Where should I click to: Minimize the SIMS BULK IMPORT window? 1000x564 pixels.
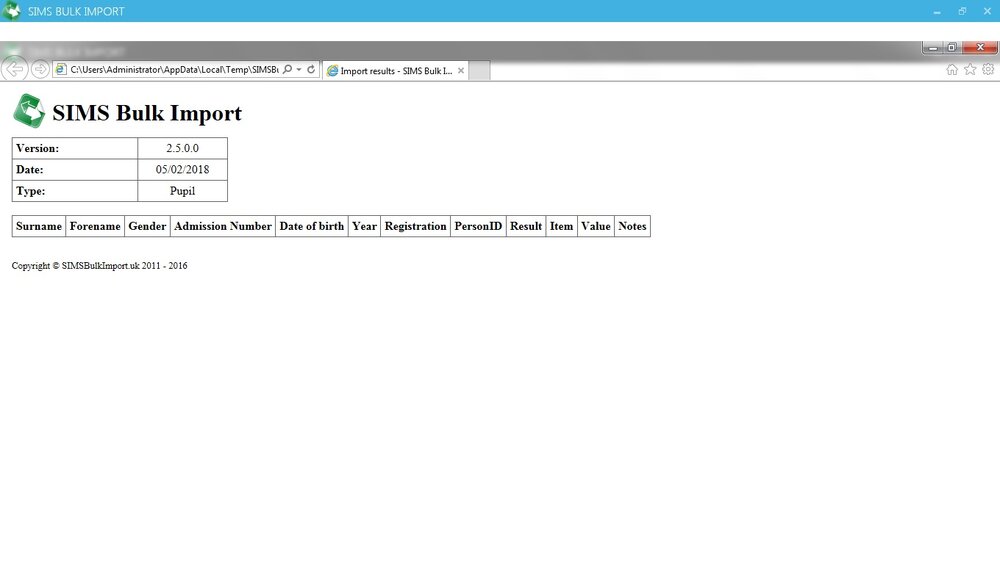pos(937,11)
